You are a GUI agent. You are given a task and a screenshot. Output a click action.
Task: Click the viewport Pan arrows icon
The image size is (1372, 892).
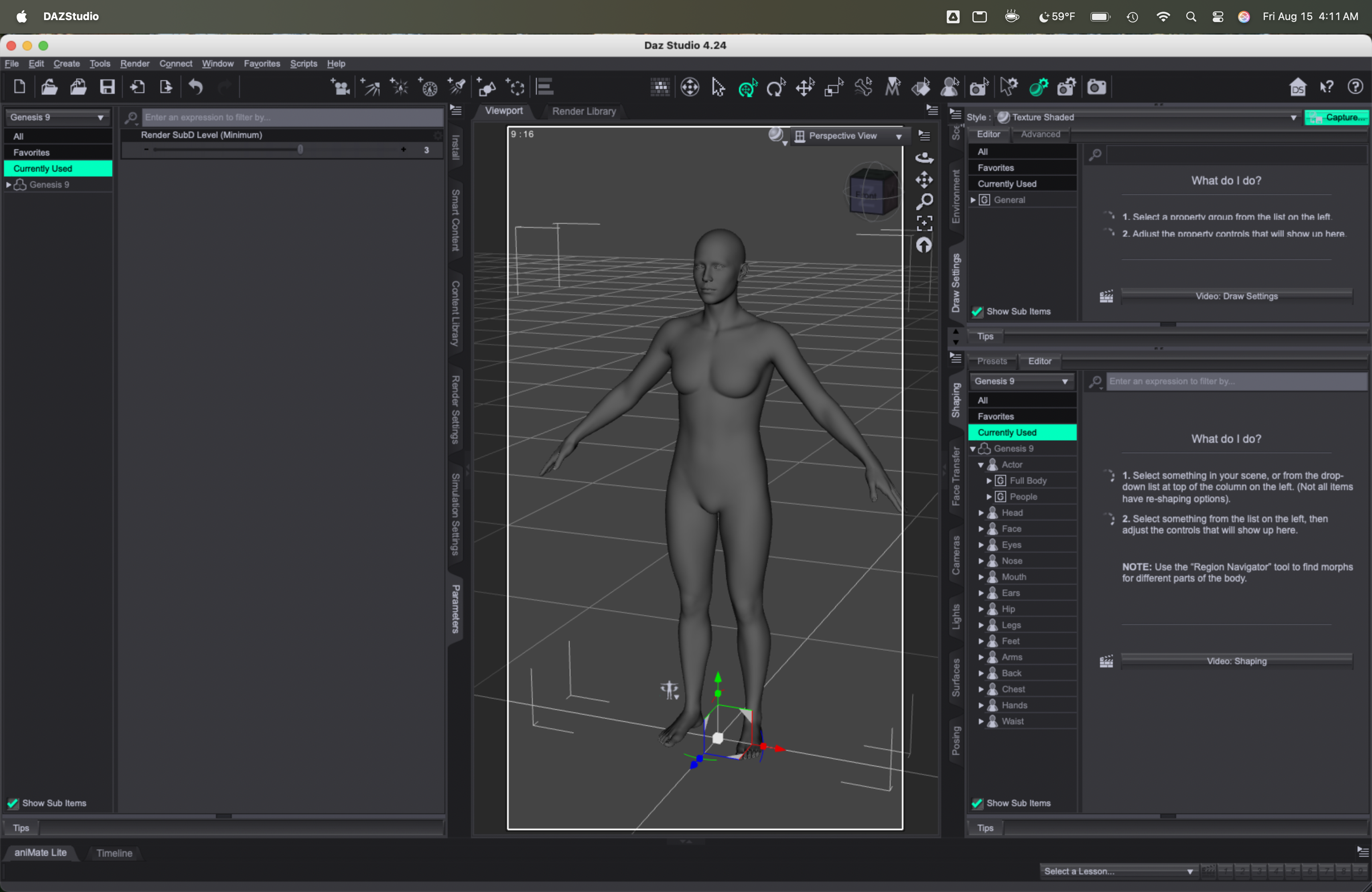click(924, 180)
